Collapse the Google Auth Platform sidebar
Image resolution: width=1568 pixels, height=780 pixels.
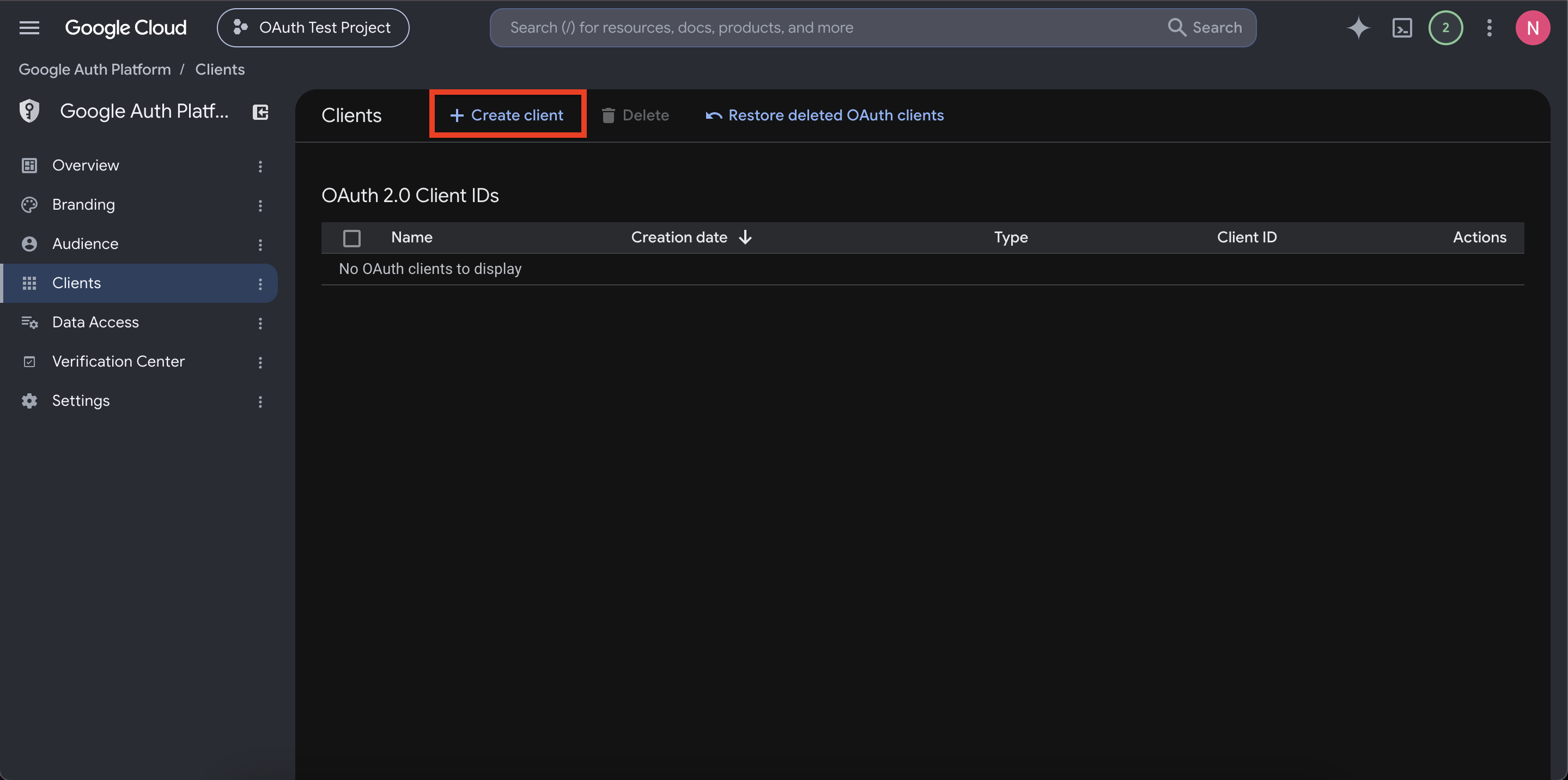tap(260, 111)
